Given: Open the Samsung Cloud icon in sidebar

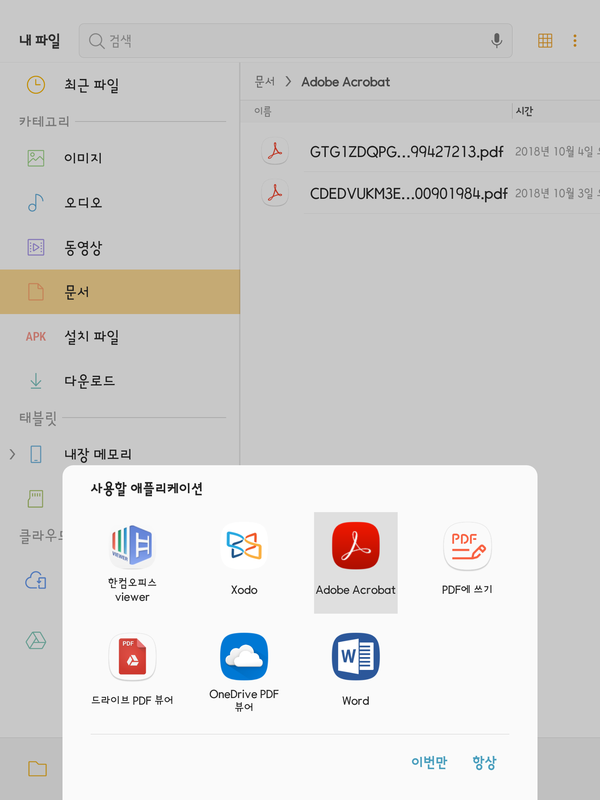Looking at the screenshot, I should click(36, 581).
